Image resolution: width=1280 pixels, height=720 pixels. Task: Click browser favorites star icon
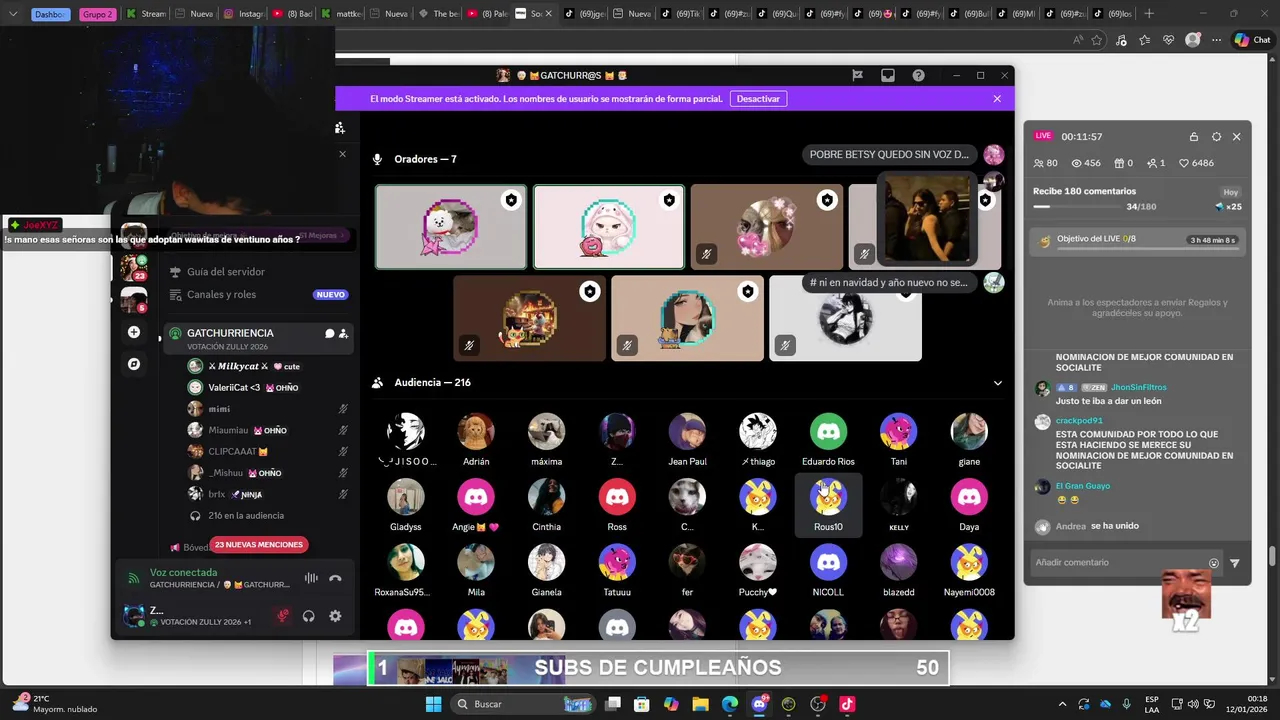click(x=1097, y=40)
